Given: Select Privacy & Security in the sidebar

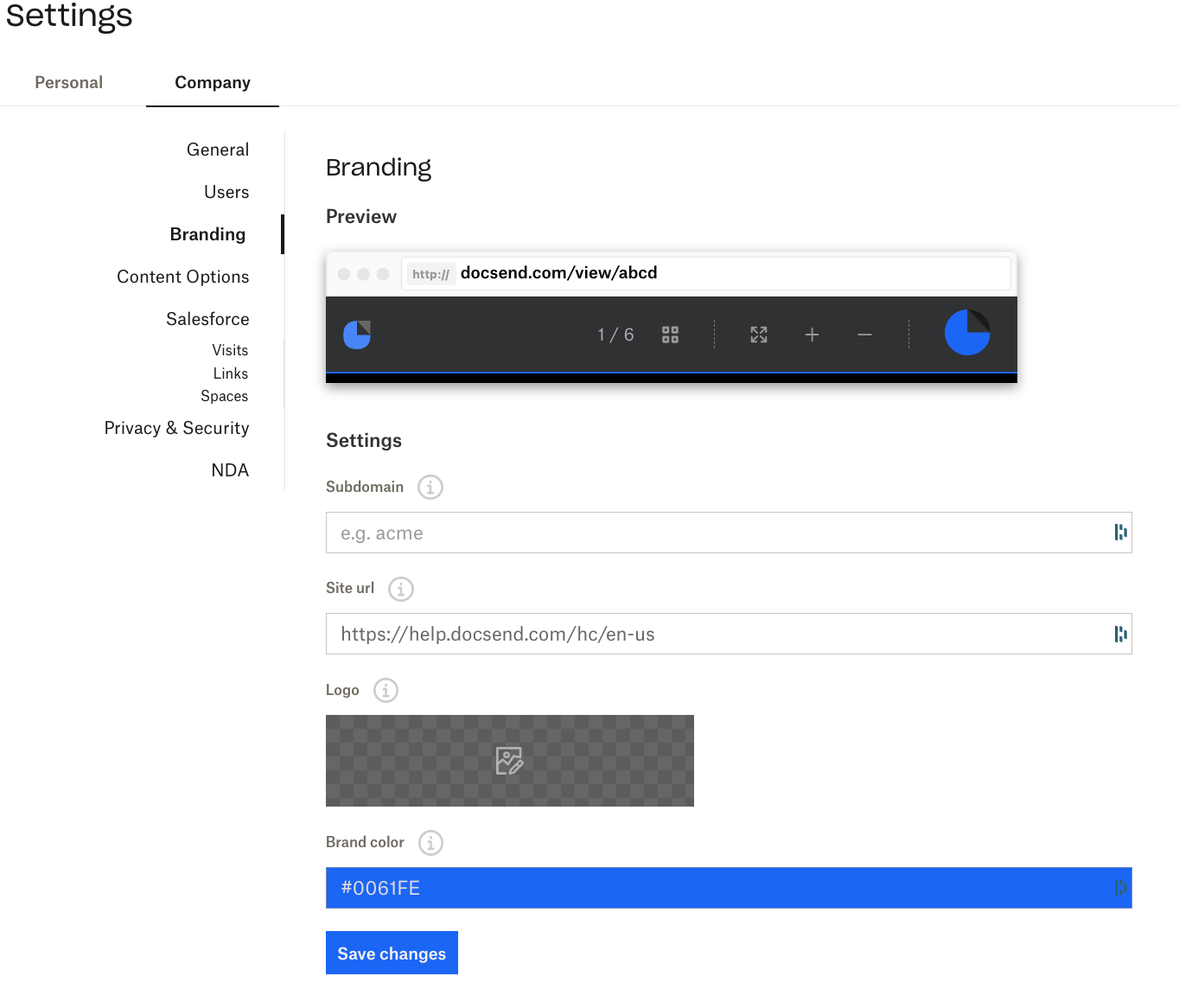Looking at the screenshot, I should click(x=176, y=428).
